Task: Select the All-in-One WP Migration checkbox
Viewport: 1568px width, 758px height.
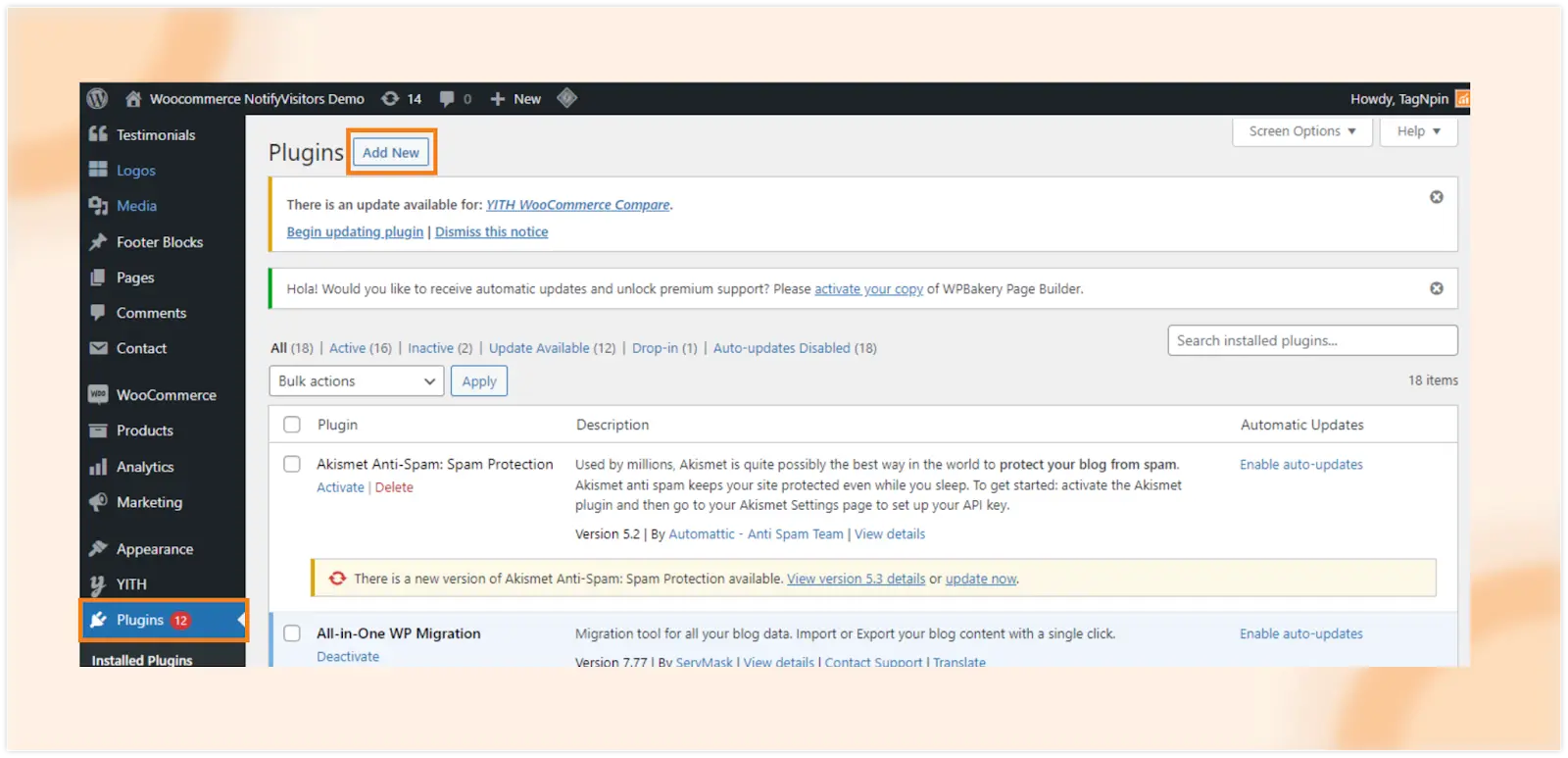Action: (x=292, y=633)
